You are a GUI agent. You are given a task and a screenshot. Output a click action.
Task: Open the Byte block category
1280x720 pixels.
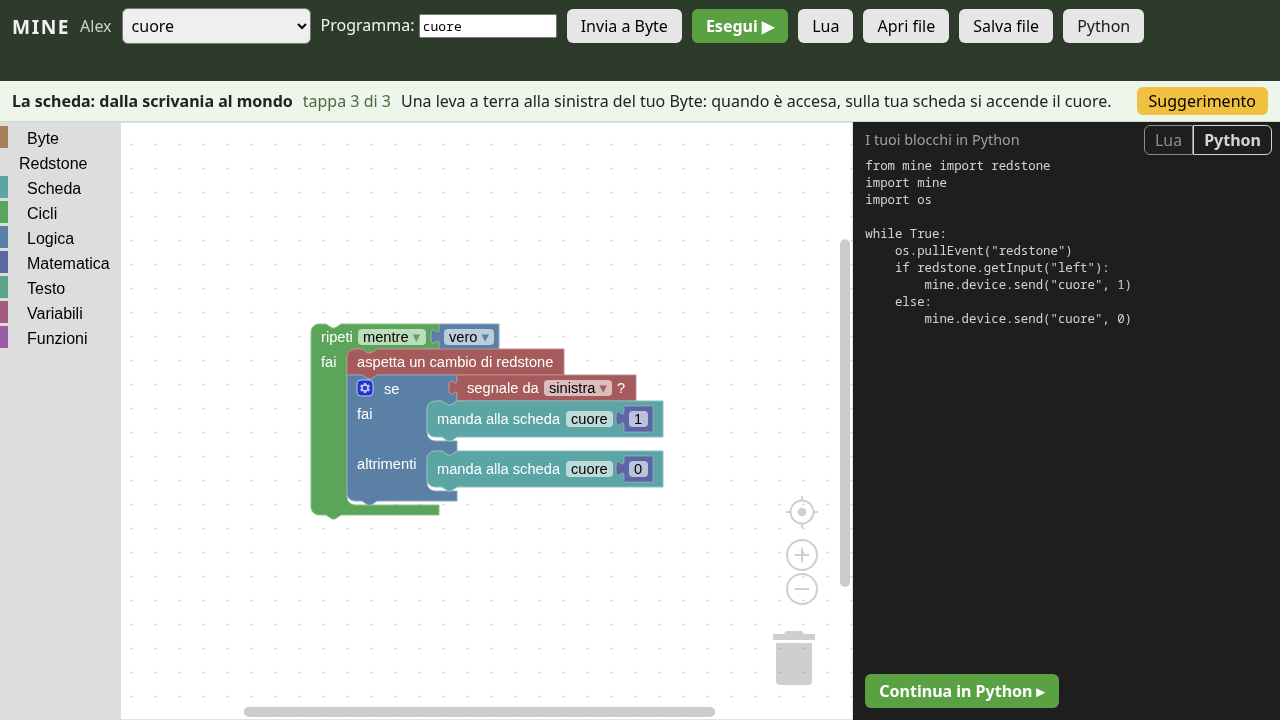(x=60, y=138)
